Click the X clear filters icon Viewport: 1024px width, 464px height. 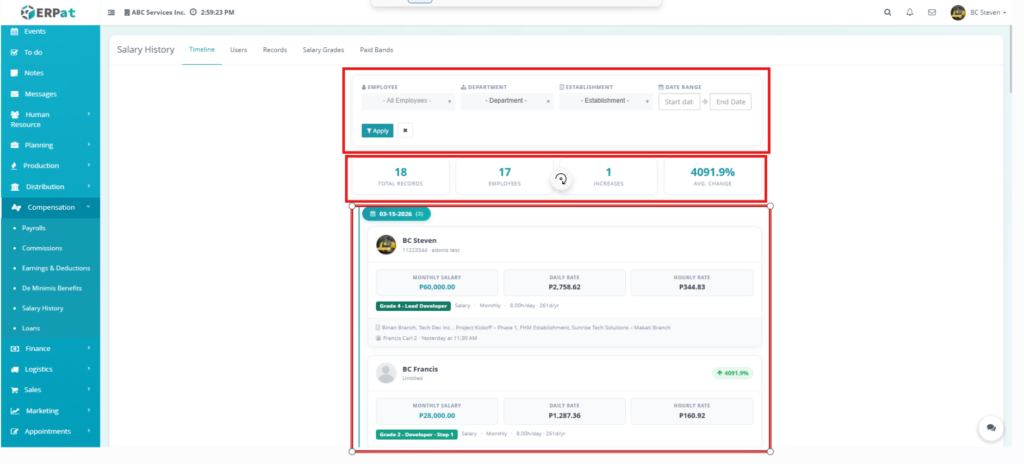point(405,130)
